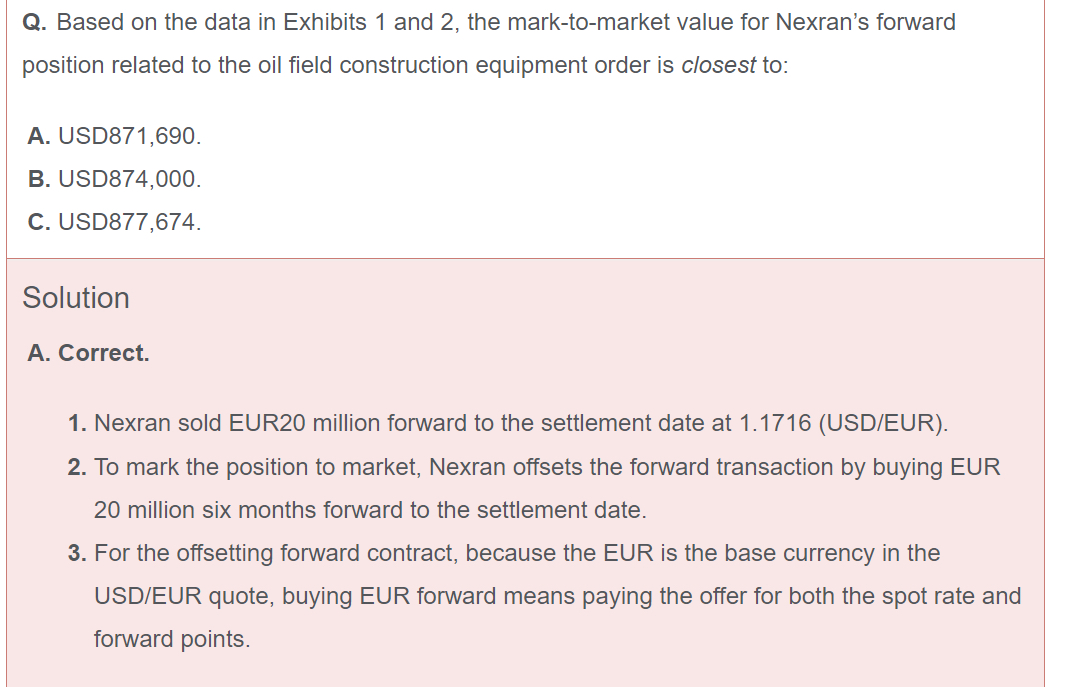Click the bold "Q." question label
1066x687 pixels.
[34, 22]
